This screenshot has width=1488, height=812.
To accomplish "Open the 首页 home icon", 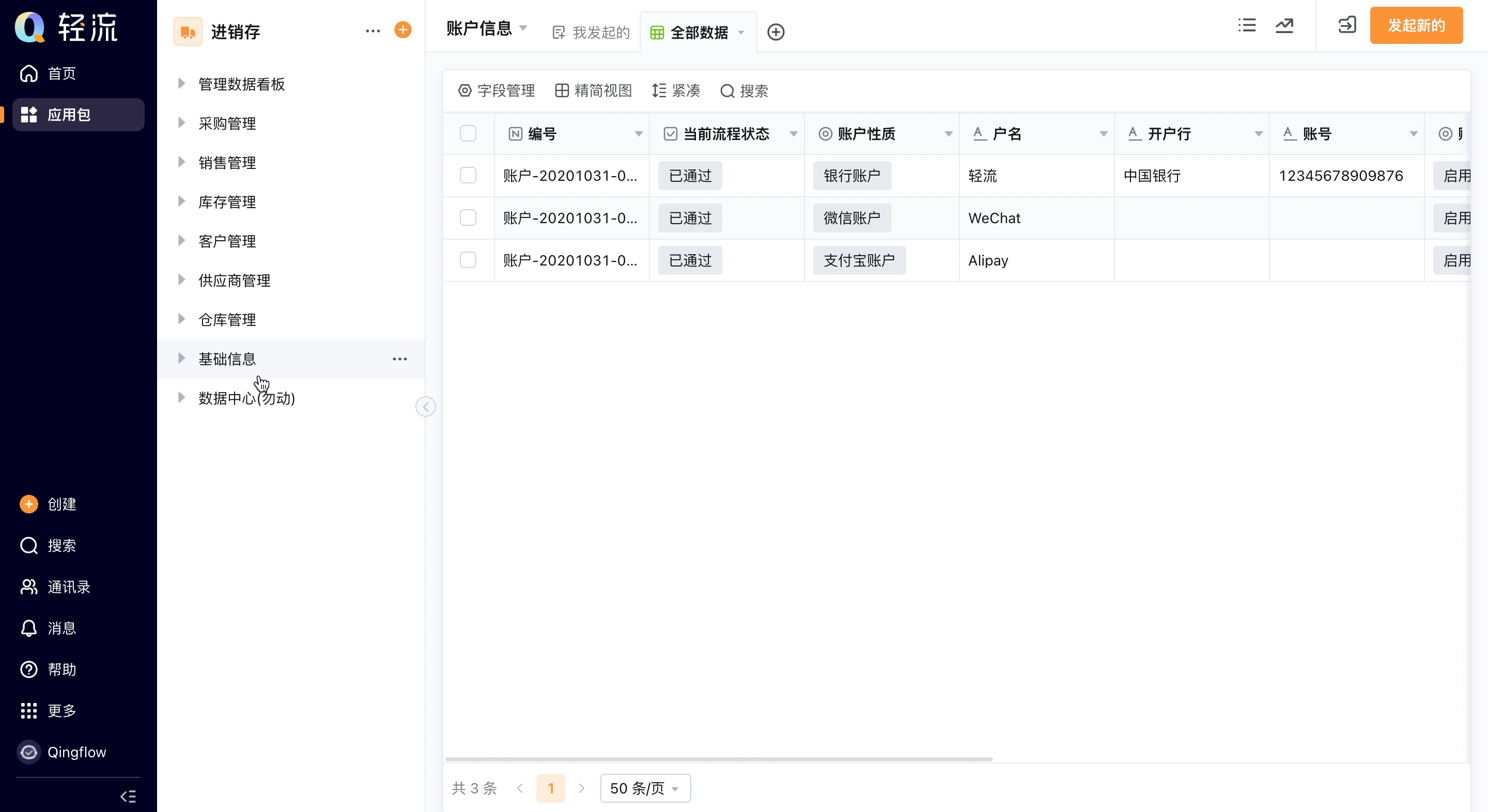I will (29, 73).
